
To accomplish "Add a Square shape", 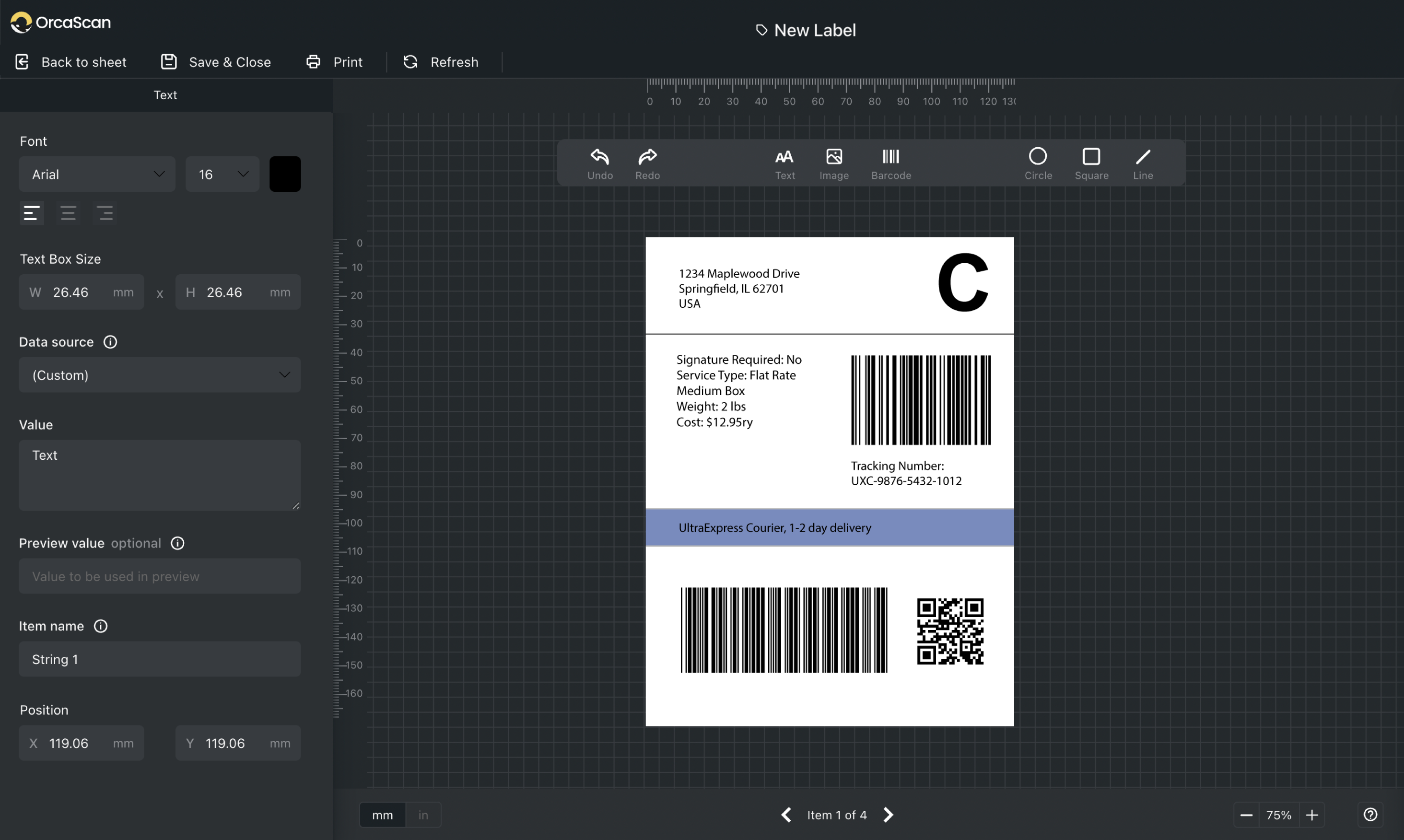I will coord(1091,163).
